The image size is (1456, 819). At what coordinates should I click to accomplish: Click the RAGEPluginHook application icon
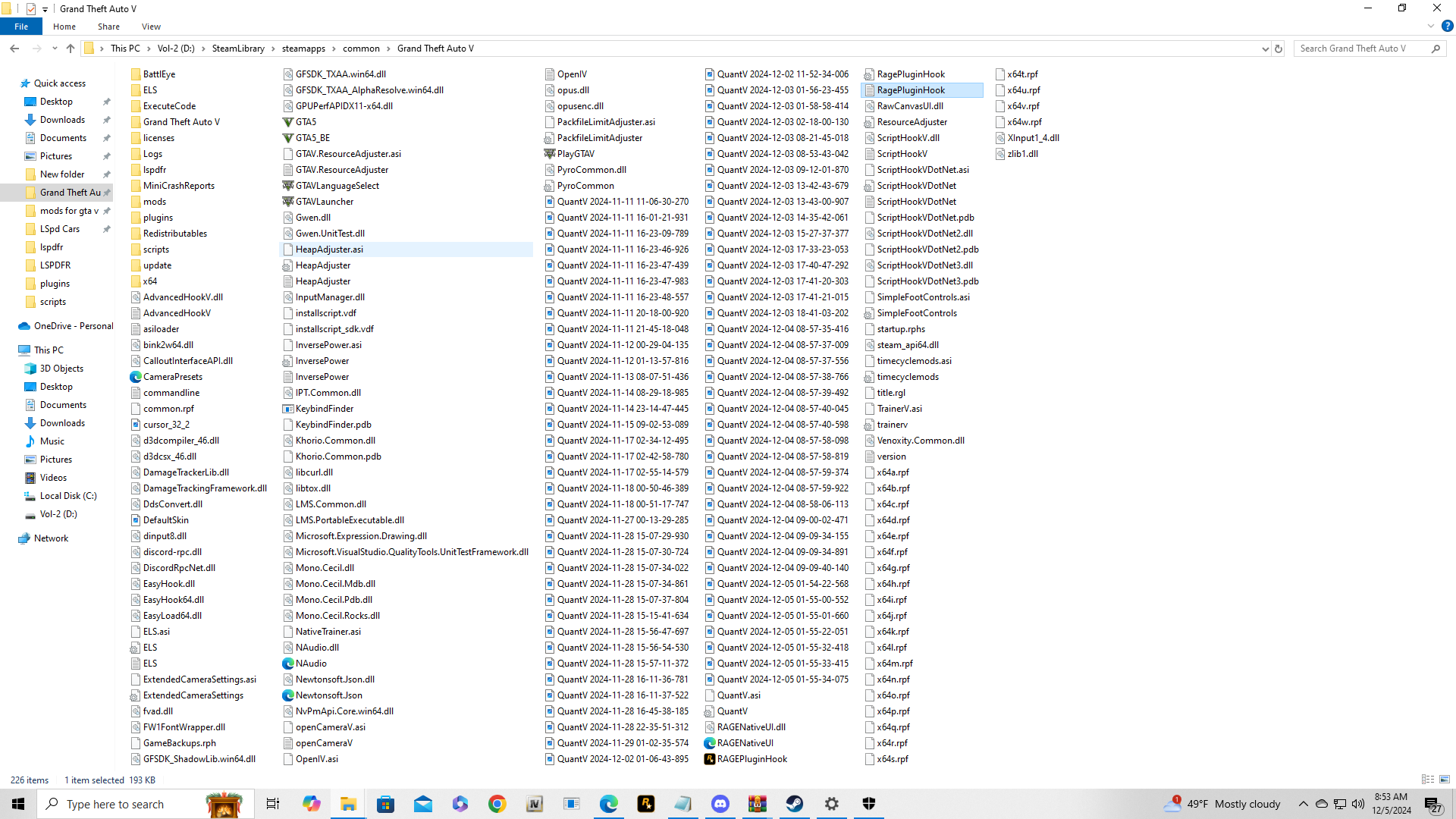(710, 759)
